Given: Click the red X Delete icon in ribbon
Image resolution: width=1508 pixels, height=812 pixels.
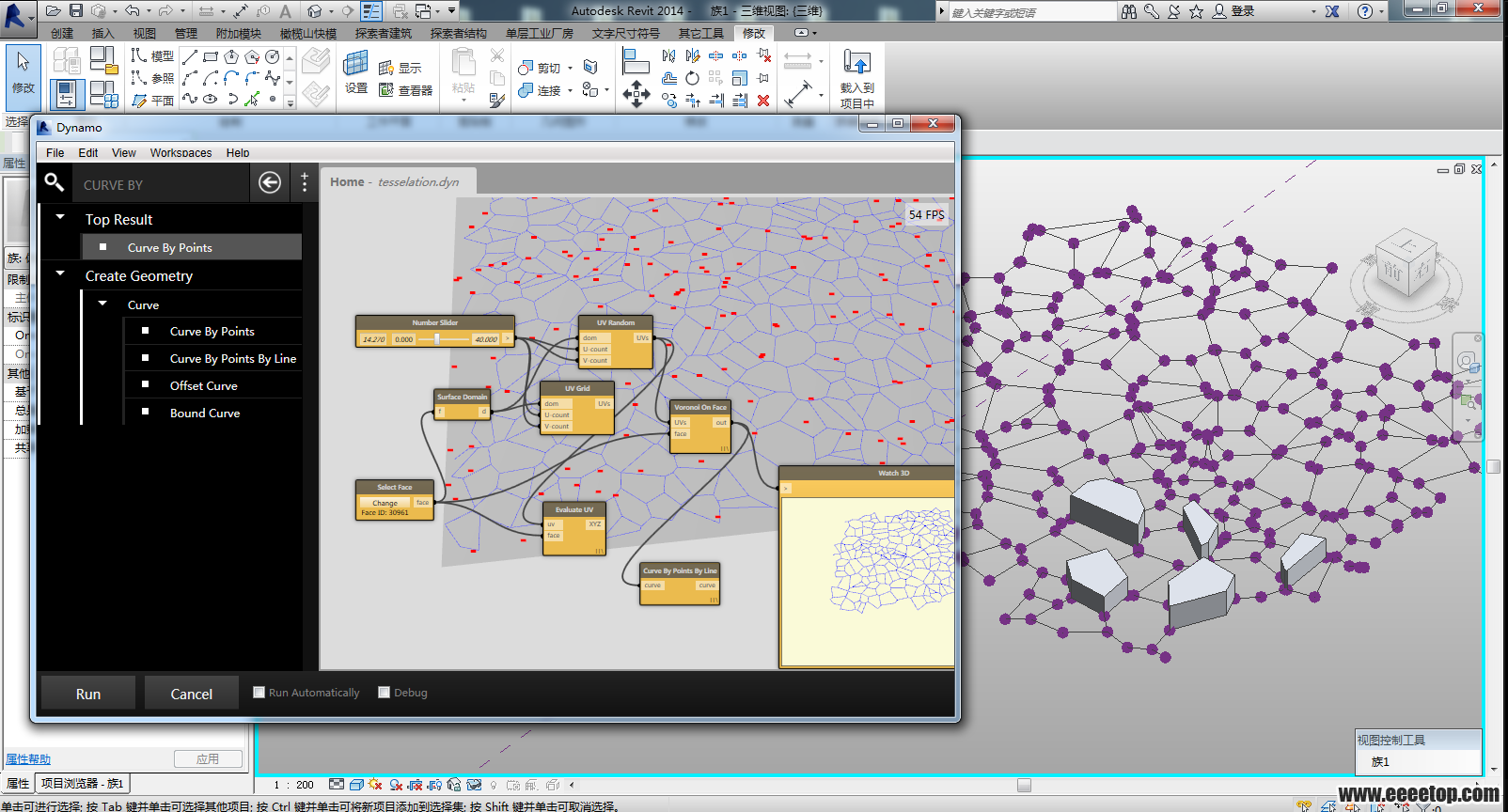Looking at the screenshot, I should [x=763, y=101].
